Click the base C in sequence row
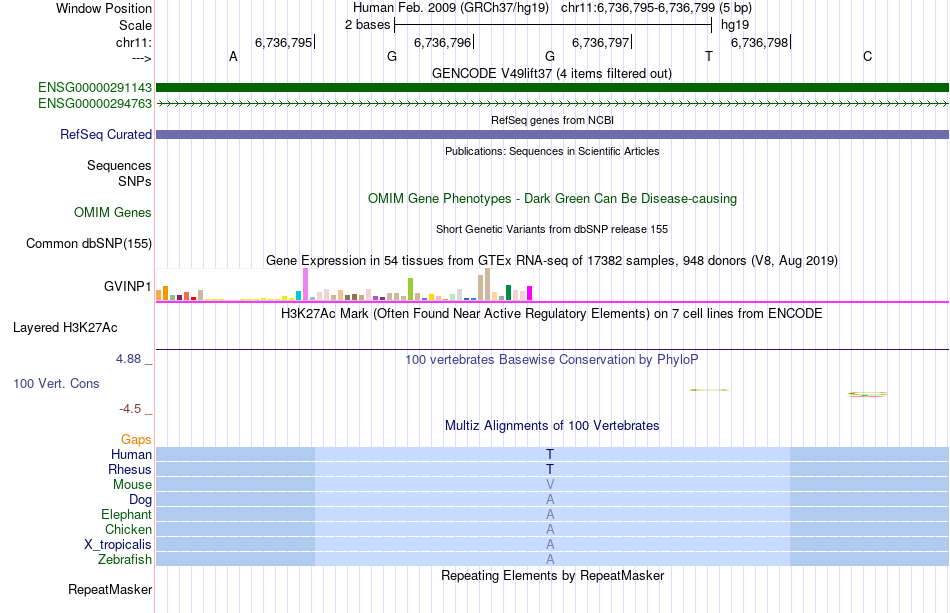 (x=868, y=57)
